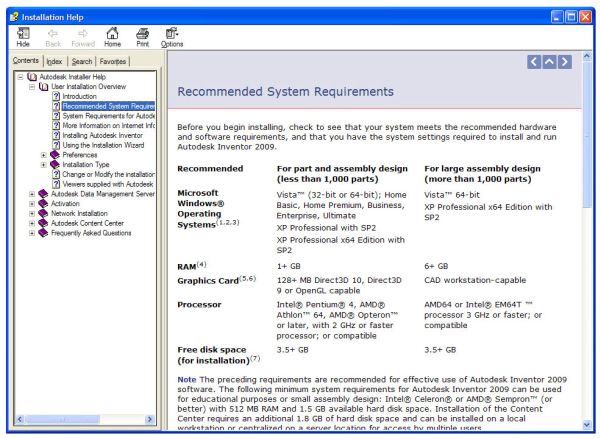
Task: Click the Introduction topic page icon
Action: (56, 96)
